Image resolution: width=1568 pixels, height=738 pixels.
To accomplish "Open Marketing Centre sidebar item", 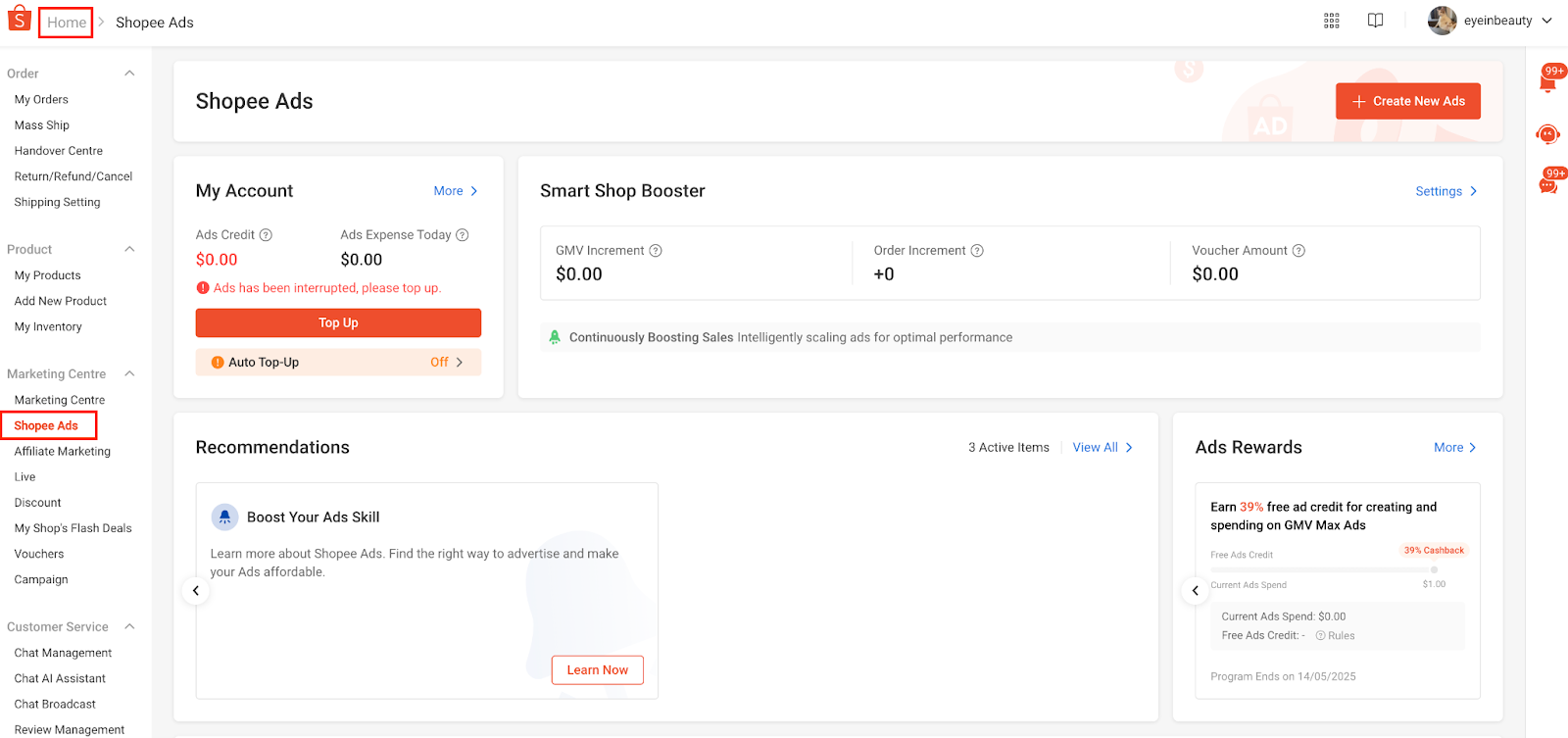I will [60, 400].
